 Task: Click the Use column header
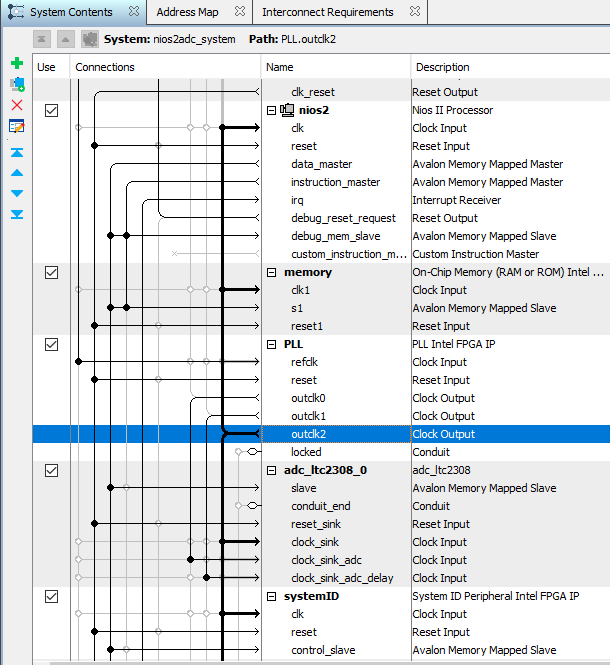(51, 67)
